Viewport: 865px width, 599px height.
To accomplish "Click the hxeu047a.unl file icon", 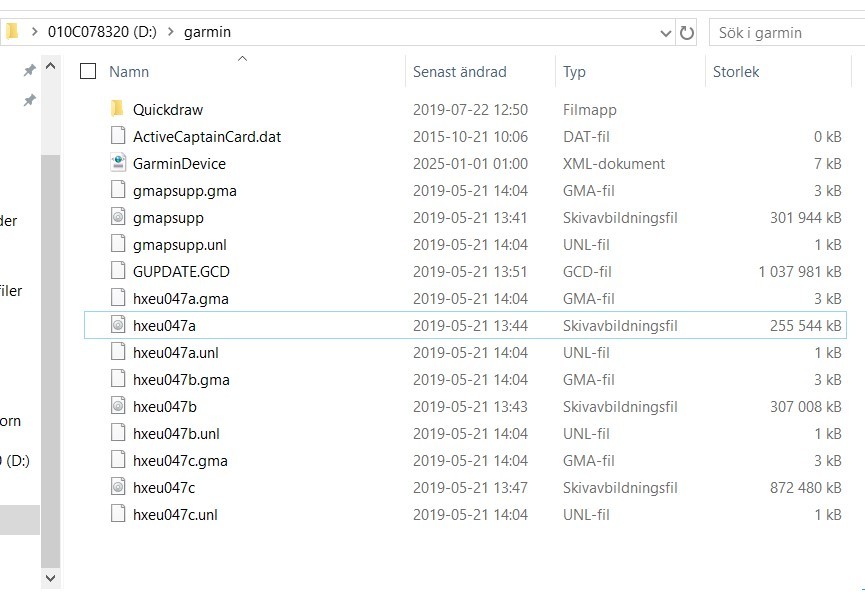I will pyautogui.click(x=118, y=352).
